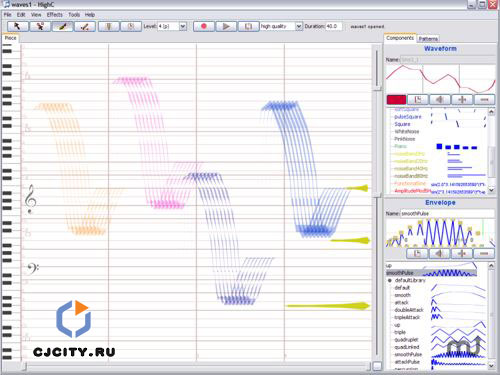Viewport: 500px width, 375px height.
Task: Select the tripleAttack envelope
Action: (x=407, y=317)
